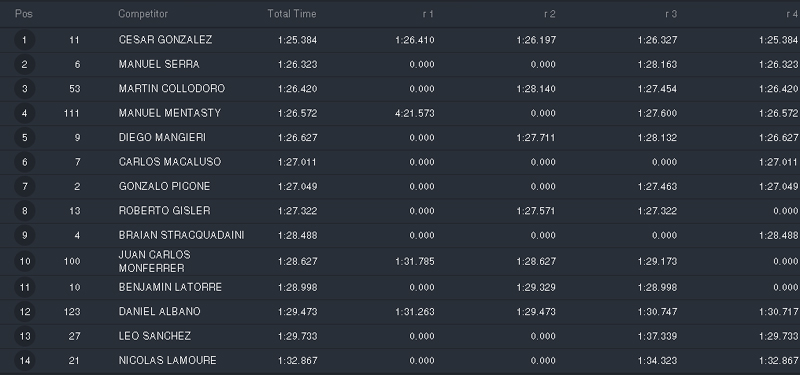Click the r 3 column header

[x=671, y=14]
